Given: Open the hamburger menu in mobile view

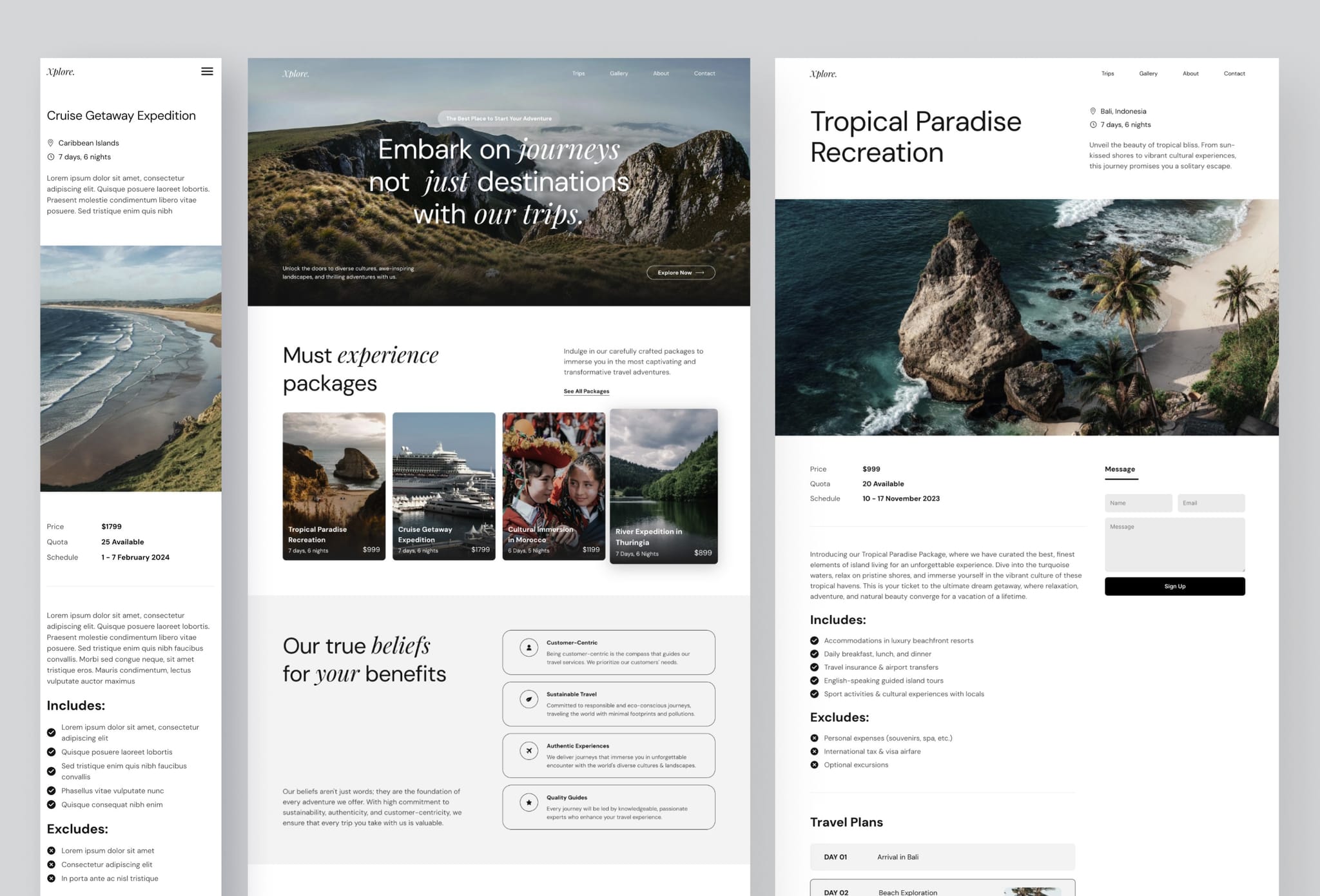Looking at the screenshot, I should (x=207, y=72).
